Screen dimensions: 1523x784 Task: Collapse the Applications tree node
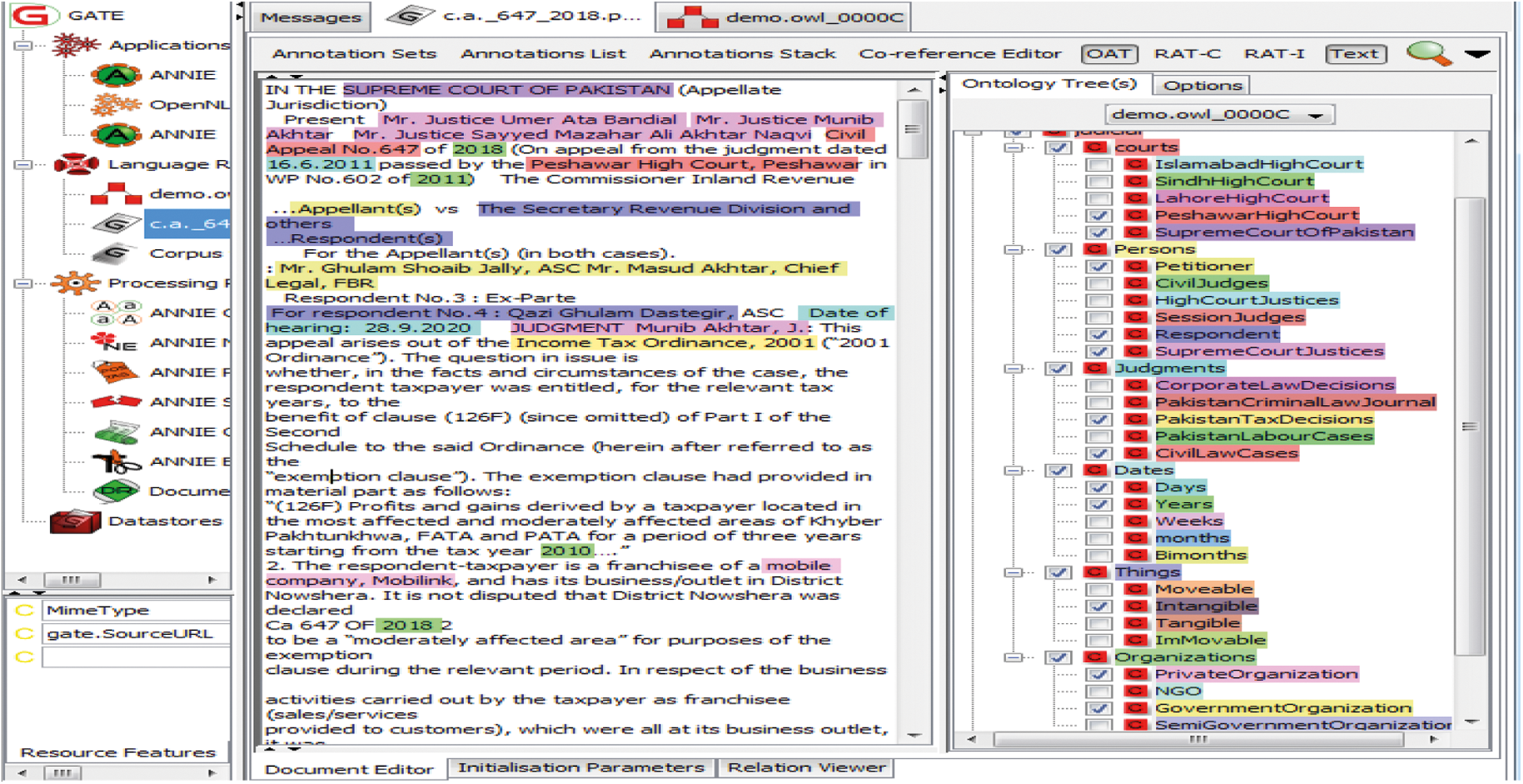[x=23, y=45]
